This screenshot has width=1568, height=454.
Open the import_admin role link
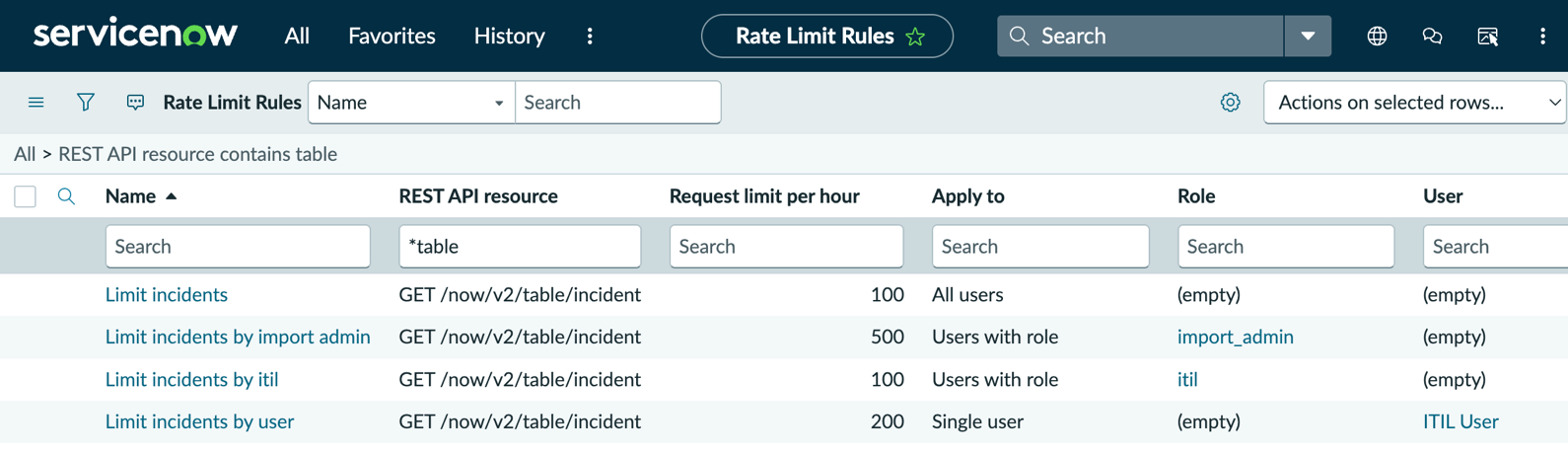(1236, 338)
